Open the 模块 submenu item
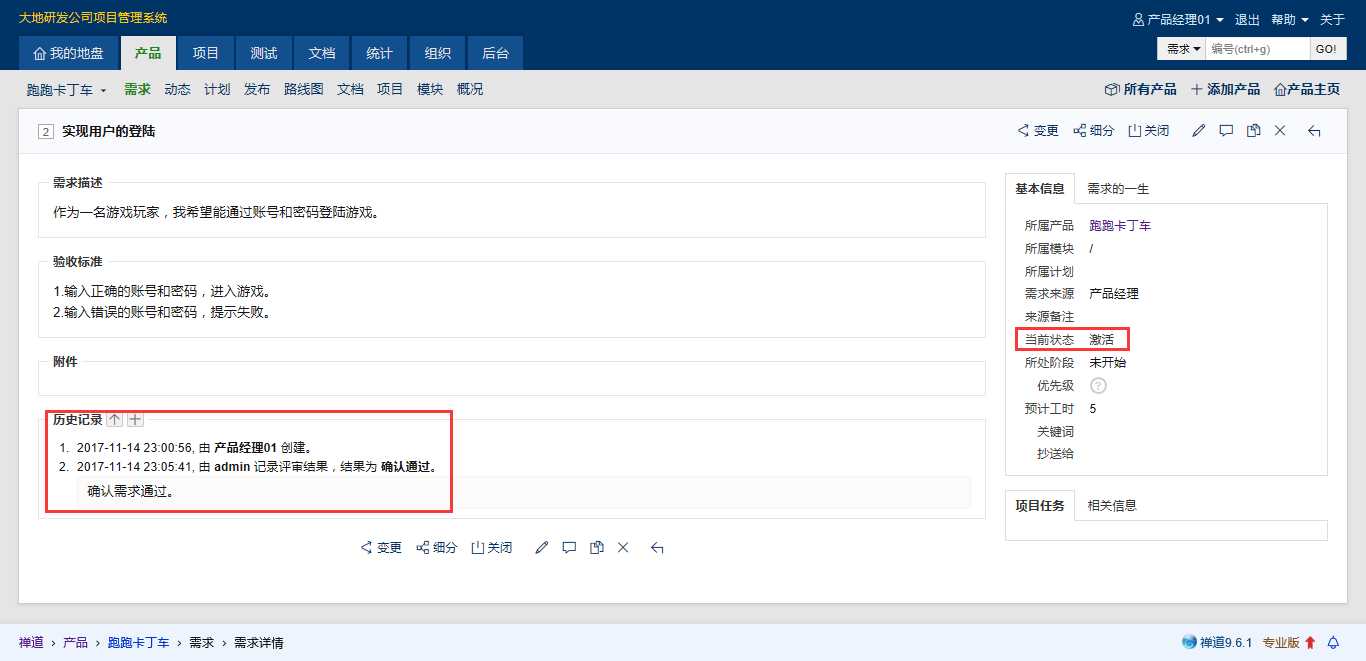This screenshot has width=1366, height=661. (x=430, y=89)
